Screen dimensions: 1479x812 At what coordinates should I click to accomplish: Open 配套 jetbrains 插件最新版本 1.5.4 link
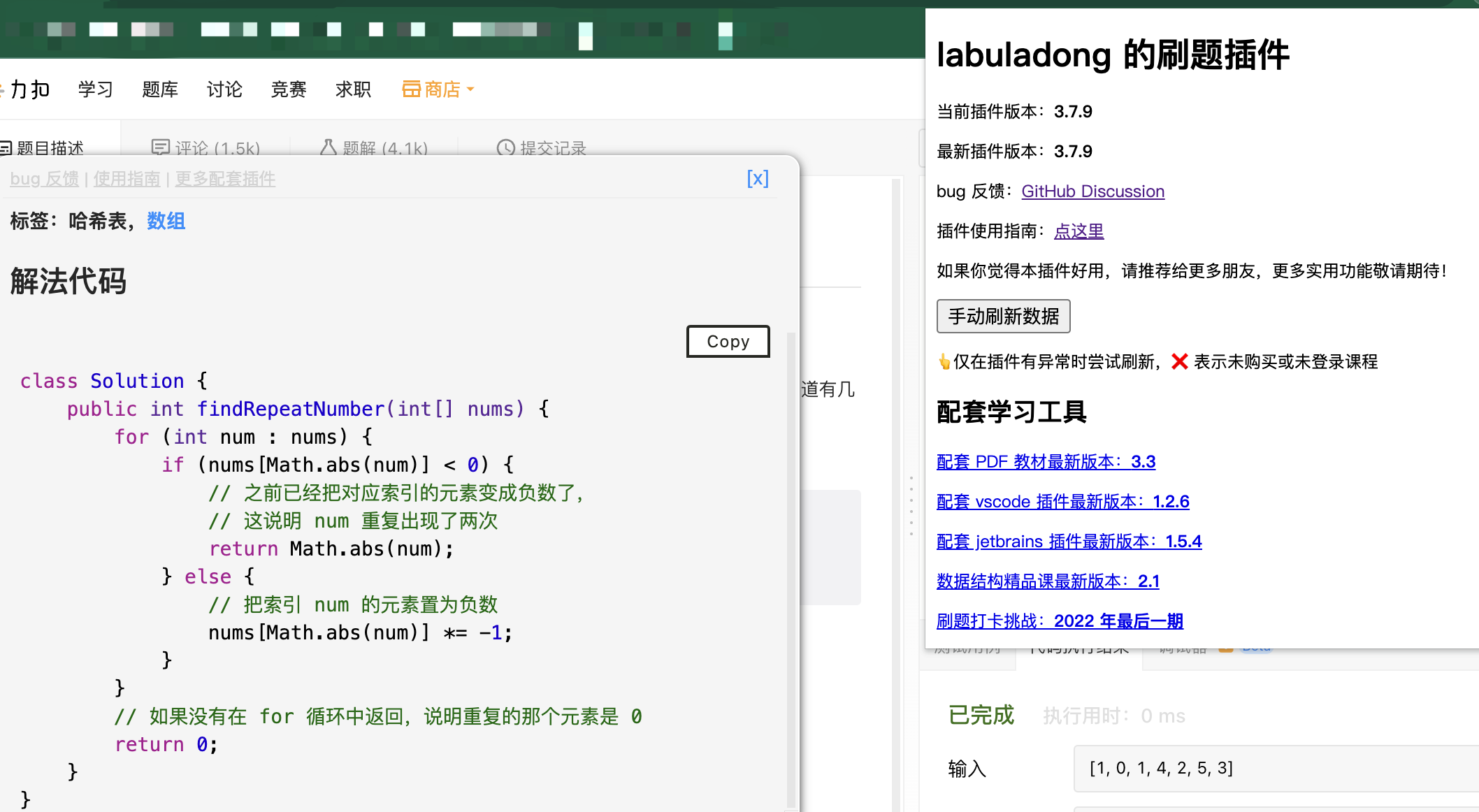(1069, 542)
